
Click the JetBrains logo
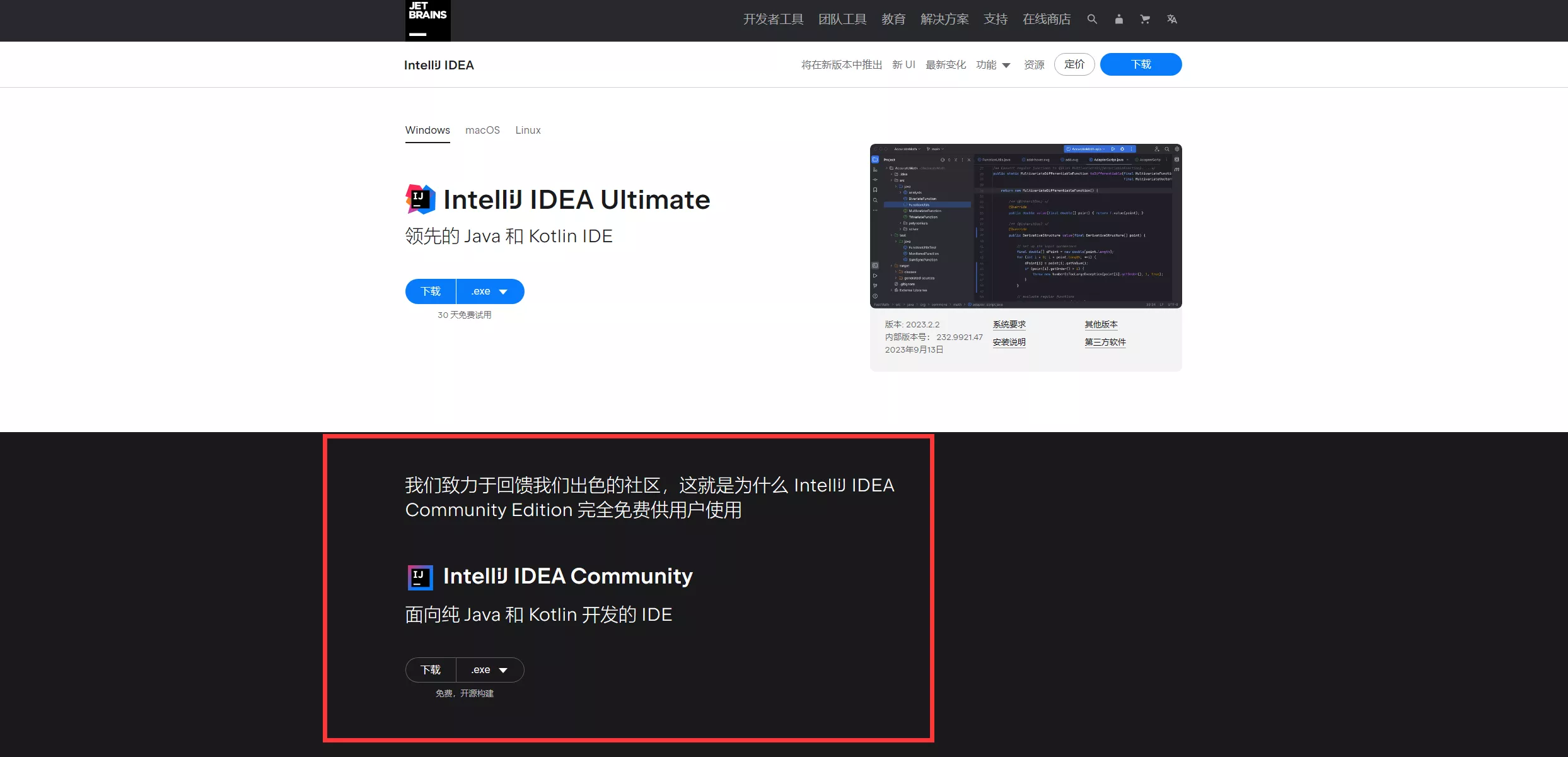tap(427, 20)
